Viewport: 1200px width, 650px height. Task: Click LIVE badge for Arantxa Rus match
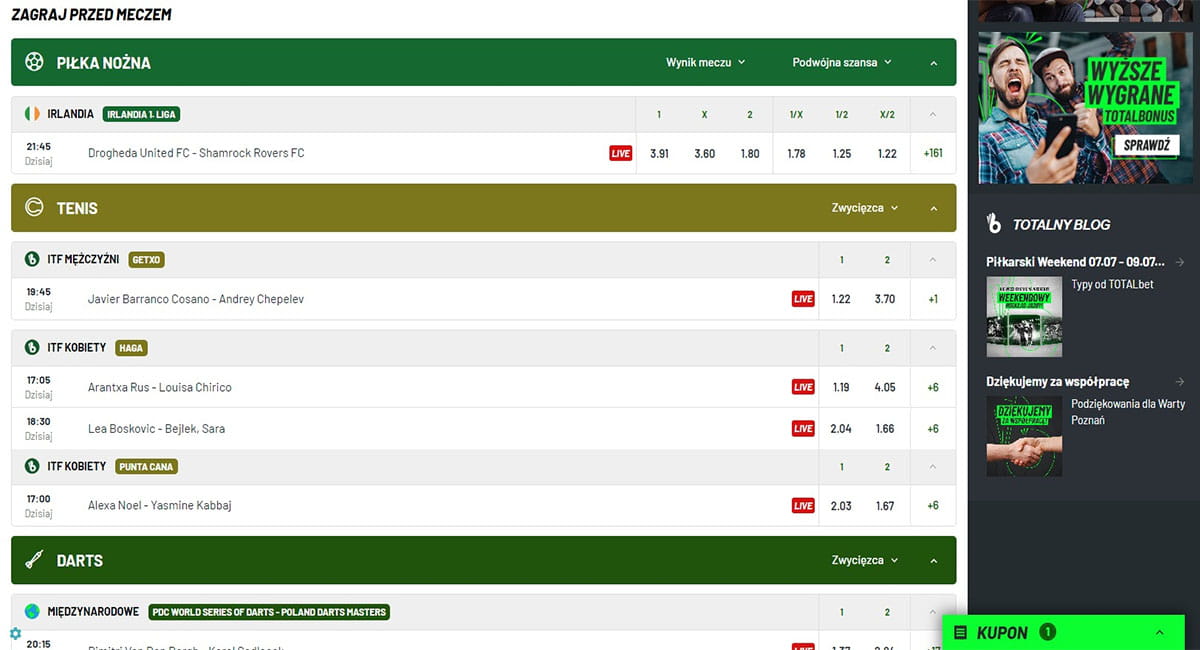[x=803, y=387]
